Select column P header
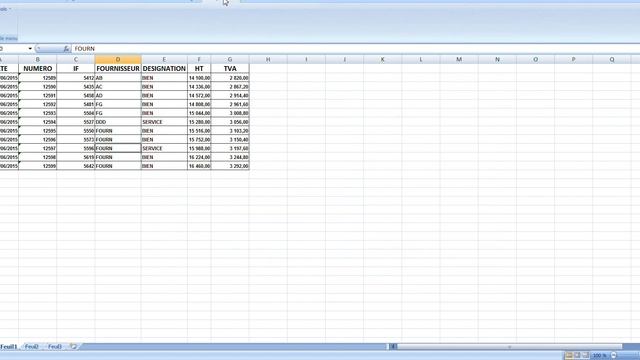This screenshot has width=640, height=360. tap(573, 60)
